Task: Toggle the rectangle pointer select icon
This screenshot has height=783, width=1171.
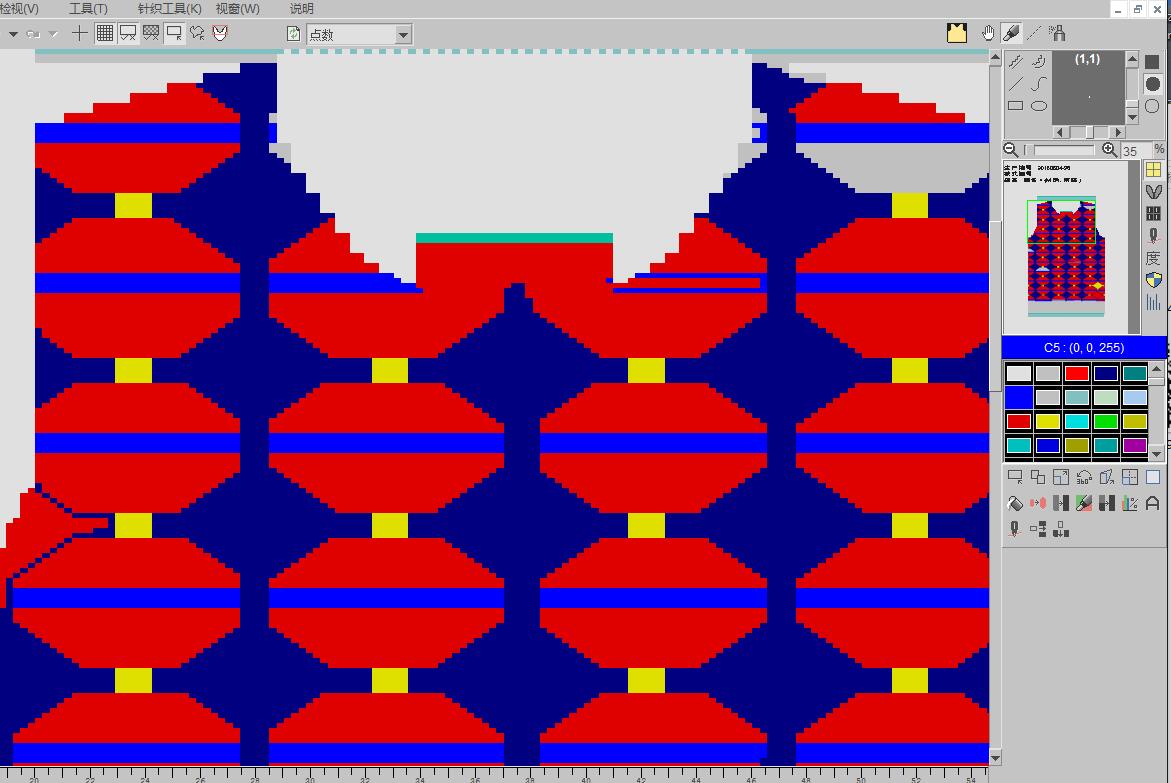Action: pos(174,33)
